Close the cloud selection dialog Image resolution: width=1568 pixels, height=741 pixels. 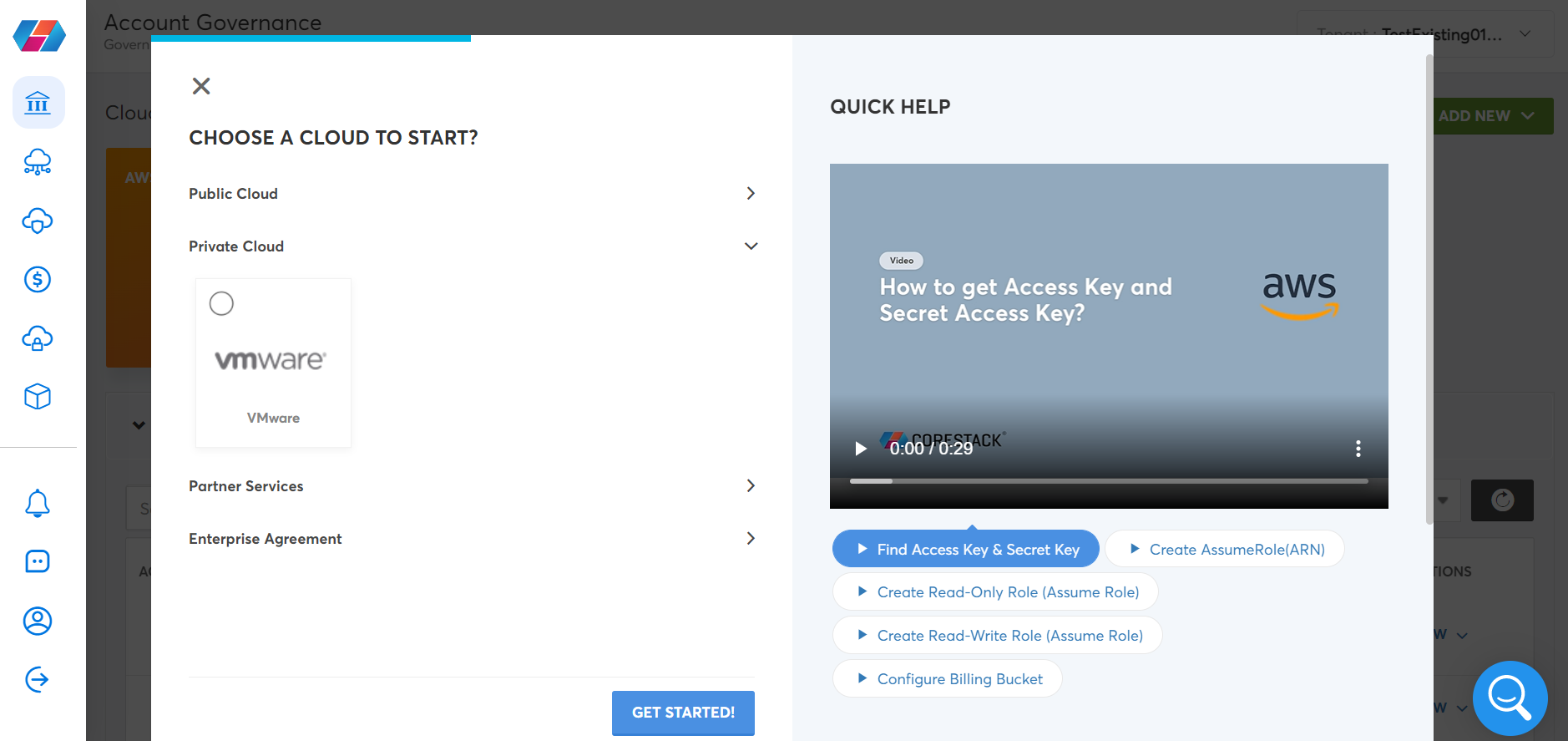(201, 86)
